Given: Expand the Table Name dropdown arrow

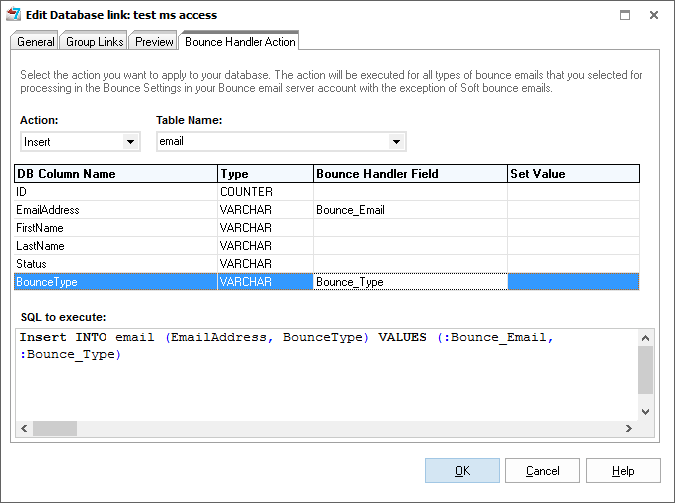Looking at the screenshot, I should pos(396,141).
